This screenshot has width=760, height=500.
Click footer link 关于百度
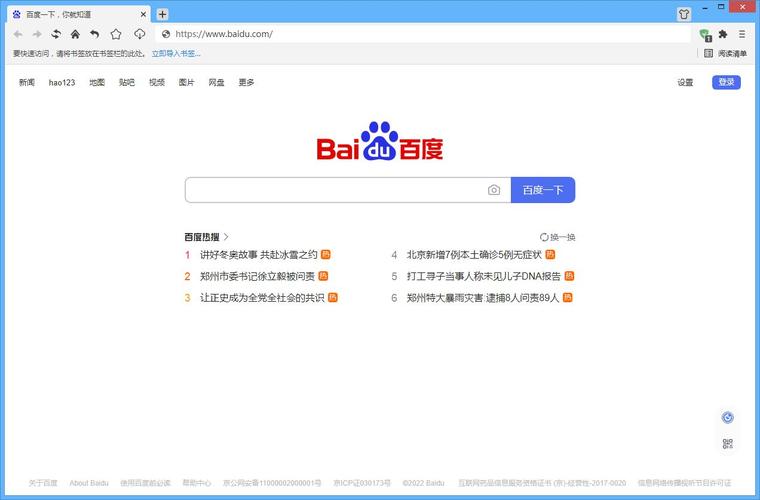tap(43, 483)
